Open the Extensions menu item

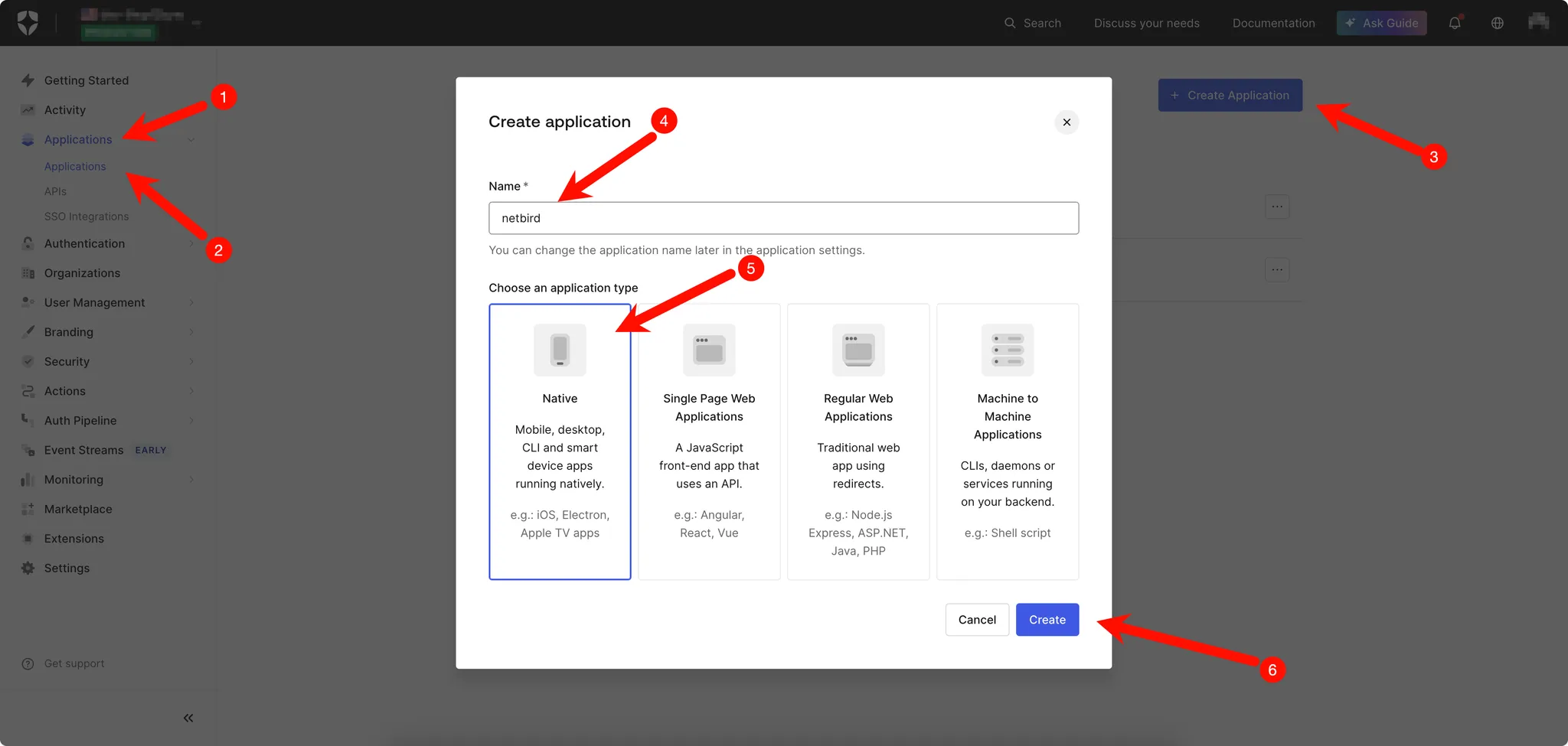tap(74, 539)
